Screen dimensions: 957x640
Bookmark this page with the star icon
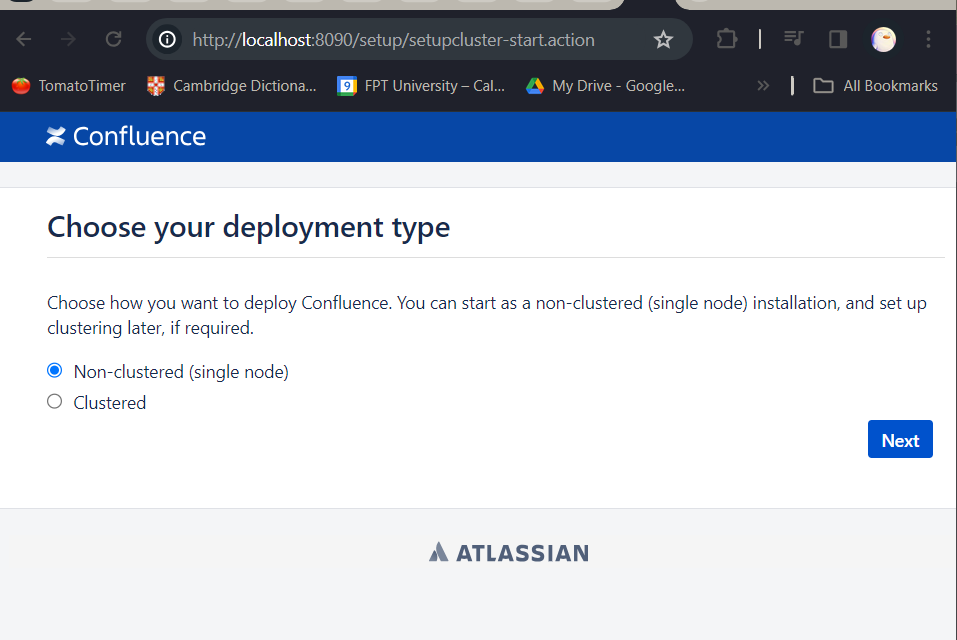click(663, 40)
